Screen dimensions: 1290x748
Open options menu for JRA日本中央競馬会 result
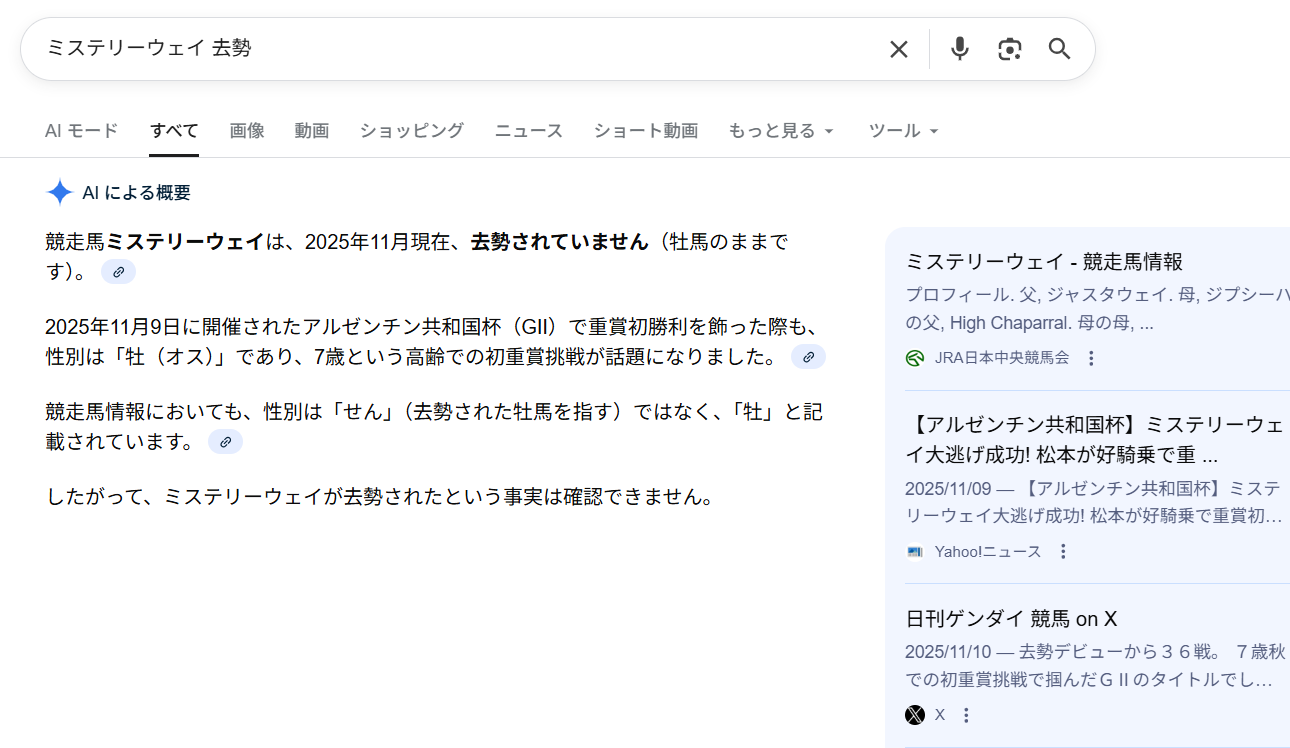point(1091,358)
